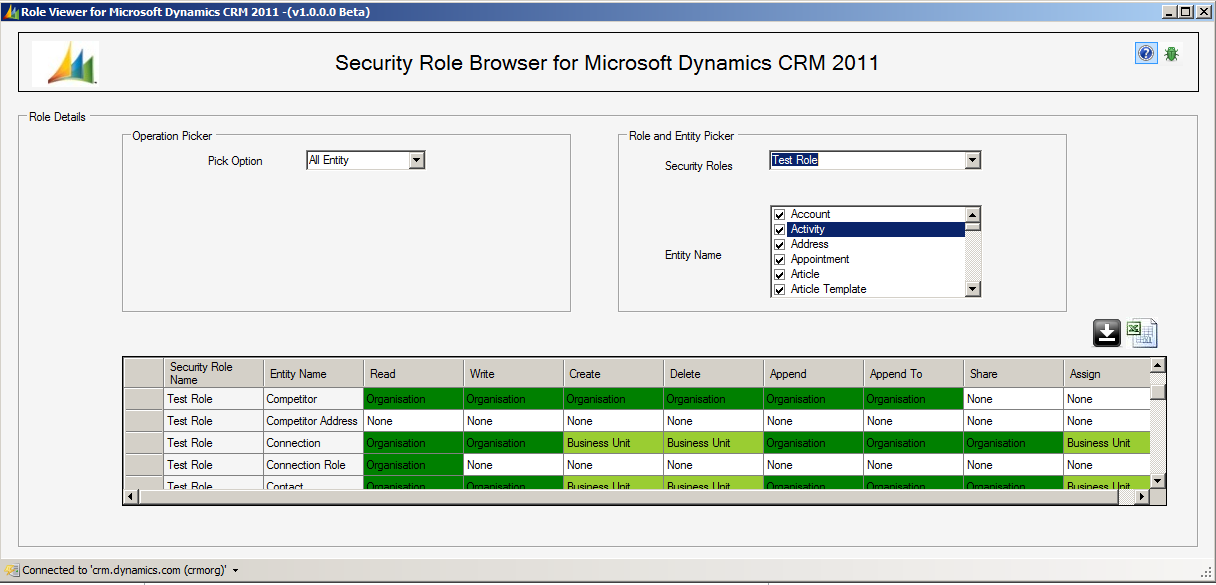Click grid vertical scrollbar up arrow
The image size is (1216, 585).
tap(1157, 366)
